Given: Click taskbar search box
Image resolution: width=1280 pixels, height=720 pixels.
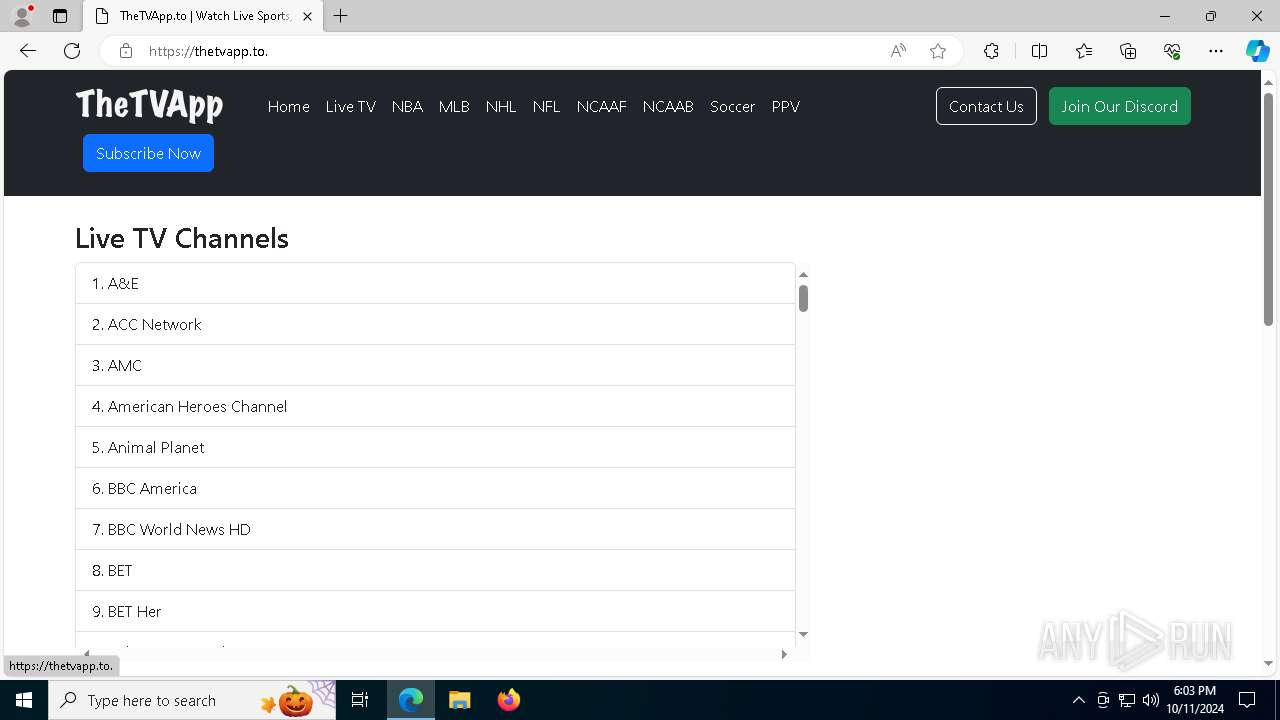Looking at the screenshot, I should click(192, 700).
